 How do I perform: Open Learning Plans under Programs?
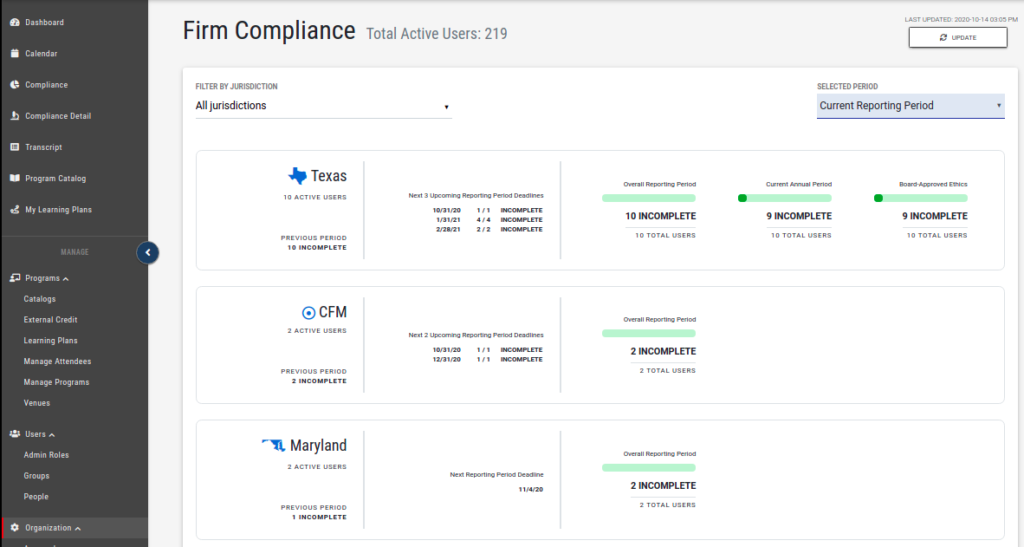(50, 341)
